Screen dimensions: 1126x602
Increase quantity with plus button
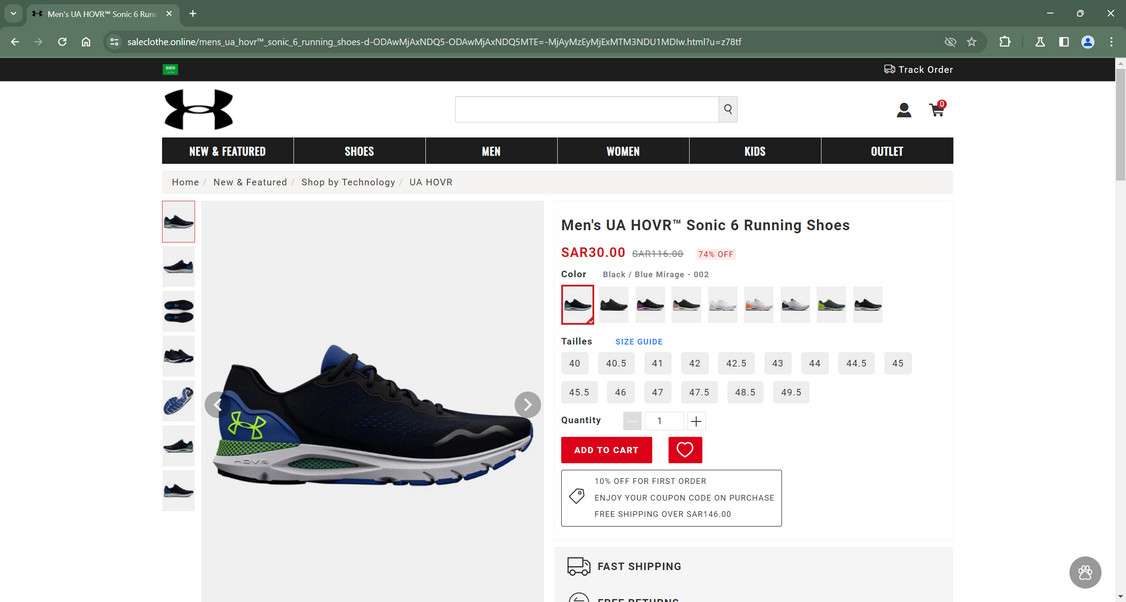tap(696, 421)
